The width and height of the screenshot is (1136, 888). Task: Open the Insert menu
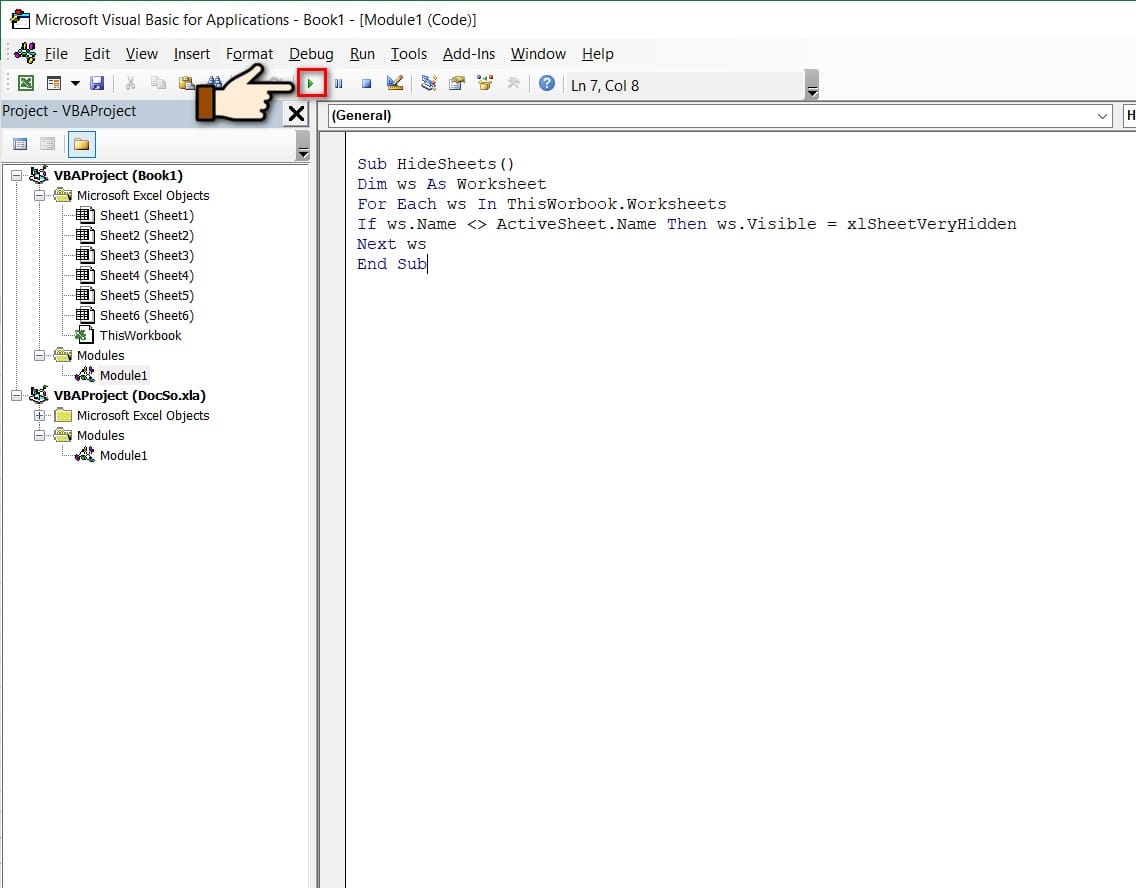[192, 54]
